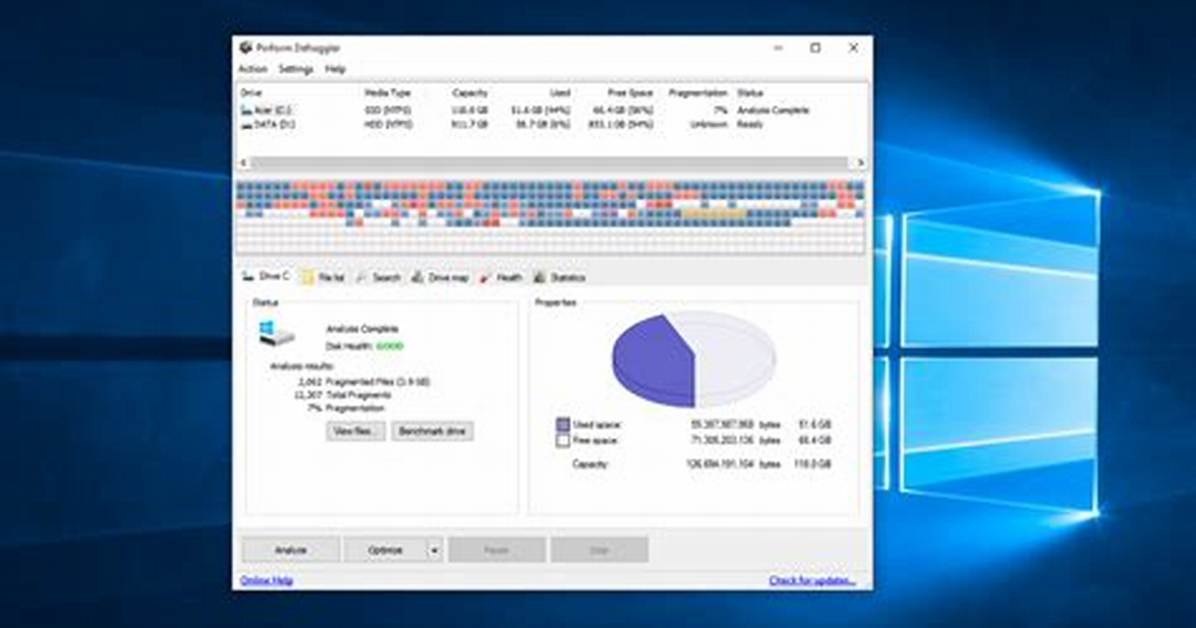The height and width of the screenshot is (628, 1196).
Task: Click Analysis Complete status in drive list
Action: coord(773,111)
